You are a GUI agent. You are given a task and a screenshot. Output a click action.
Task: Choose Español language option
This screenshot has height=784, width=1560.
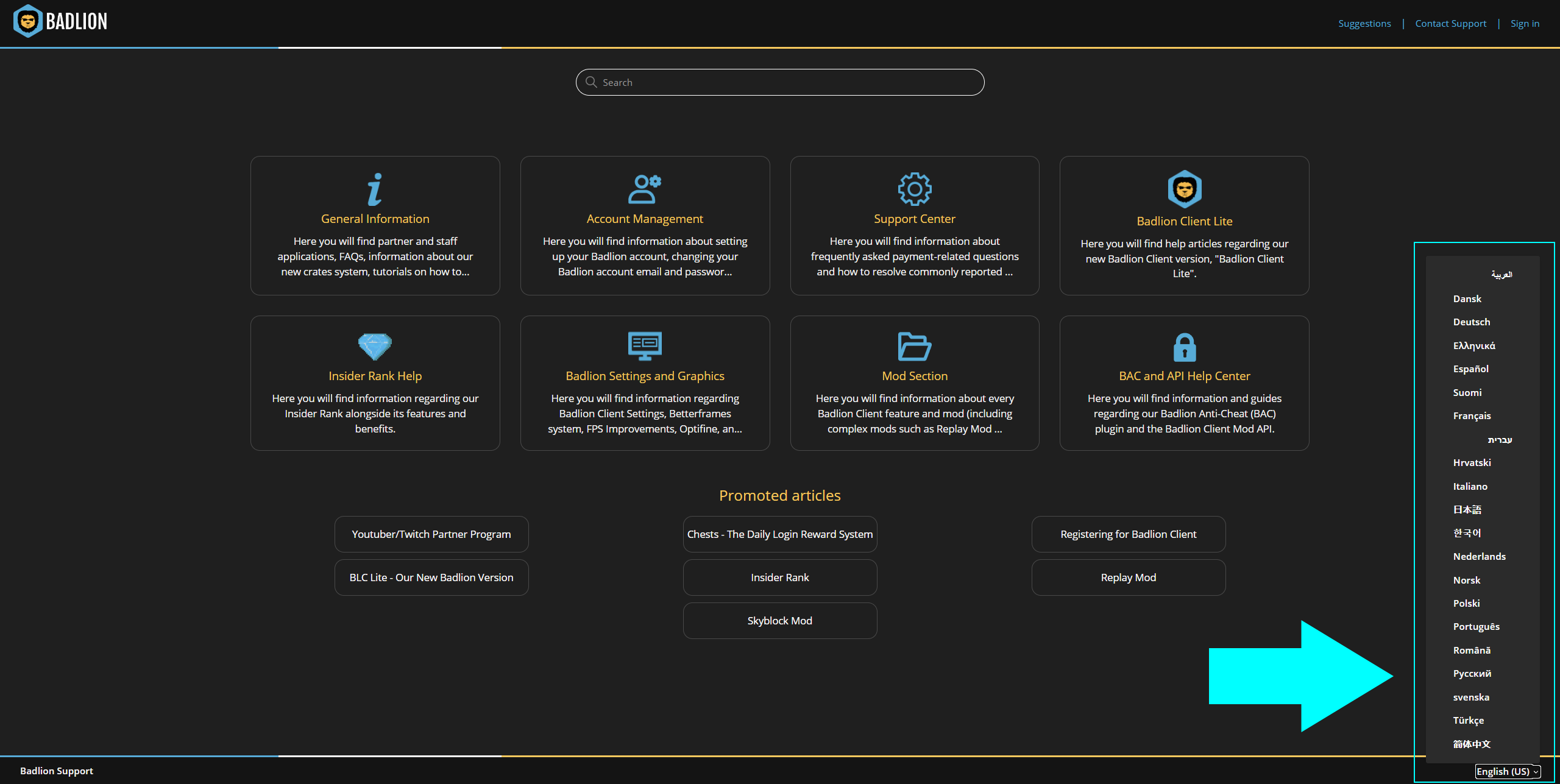tap(1470, 369)
